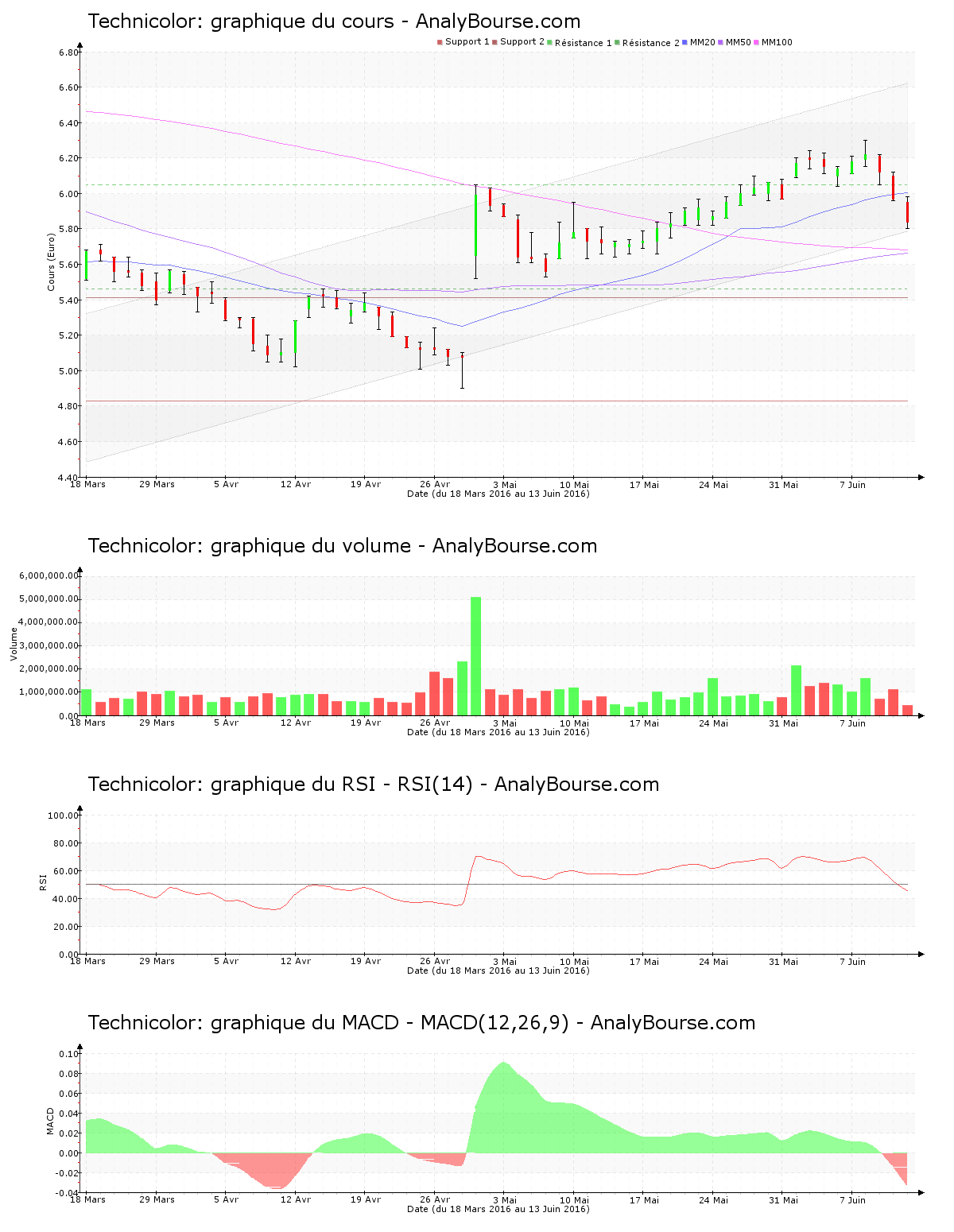This screenshot has width=954, height=1232.
Task: Select the Résistance 2 legend label
Action: 650,43
